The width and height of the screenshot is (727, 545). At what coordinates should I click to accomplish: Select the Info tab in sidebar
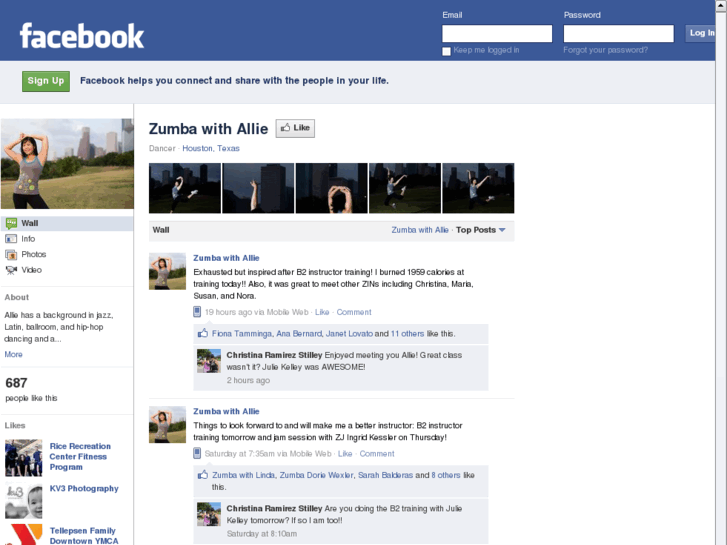coord(67,239)
